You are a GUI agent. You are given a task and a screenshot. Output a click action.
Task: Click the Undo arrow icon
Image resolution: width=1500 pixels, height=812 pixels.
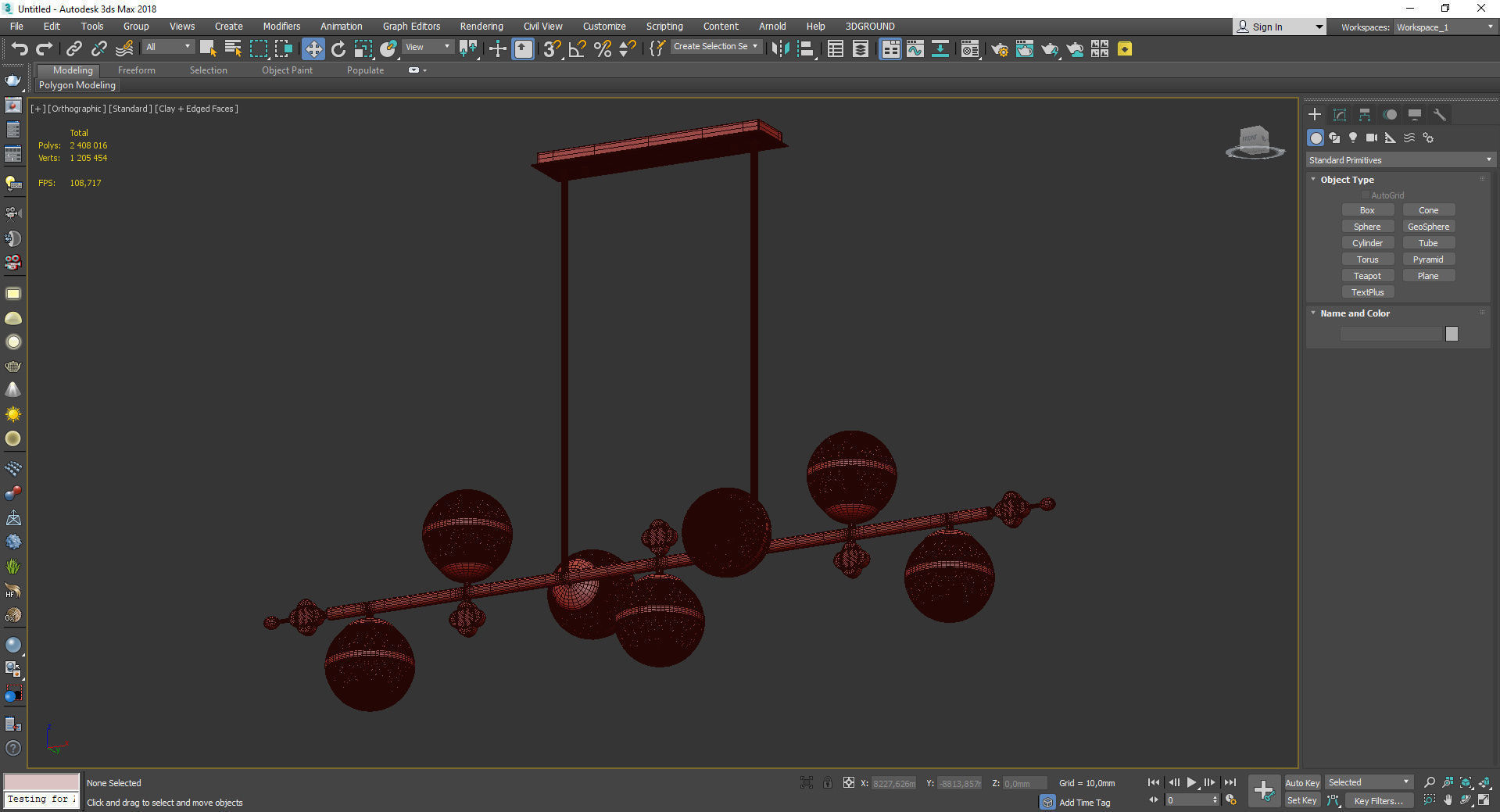[x=20, y=48]
